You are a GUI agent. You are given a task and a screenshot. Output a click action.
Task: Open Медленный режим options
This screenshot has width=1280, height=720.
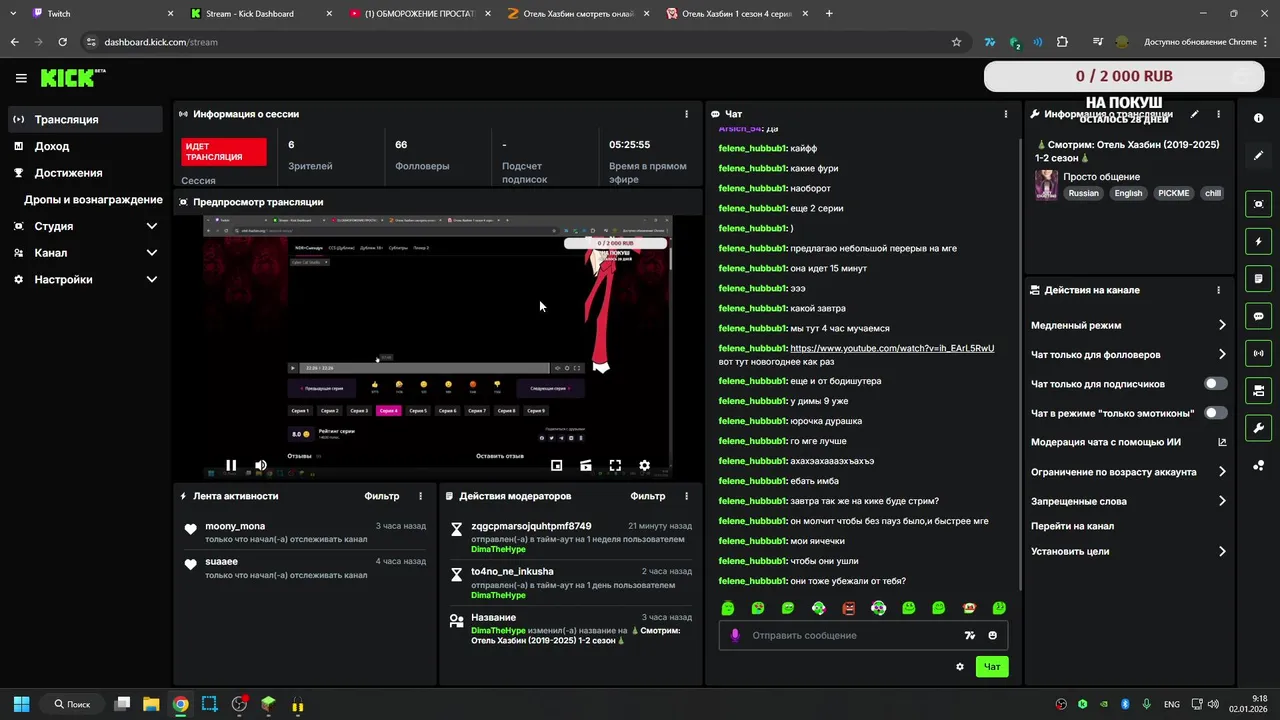1128,325
